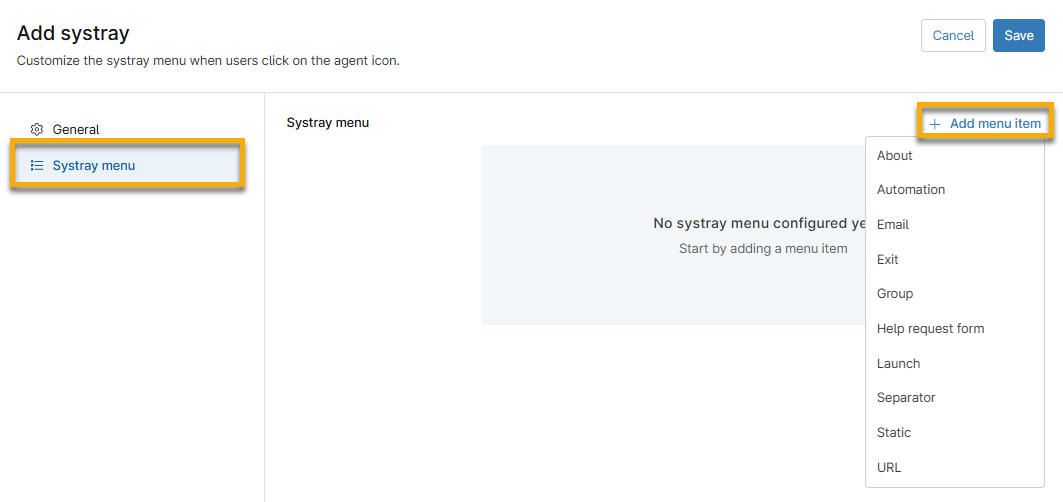Viewport: 1063px width, 502px height.
Task: Open the General settings tab
Action: point(76,129)
